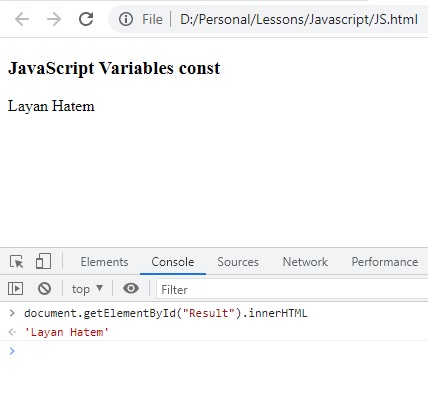Show the console sidebar

[15, 288]
